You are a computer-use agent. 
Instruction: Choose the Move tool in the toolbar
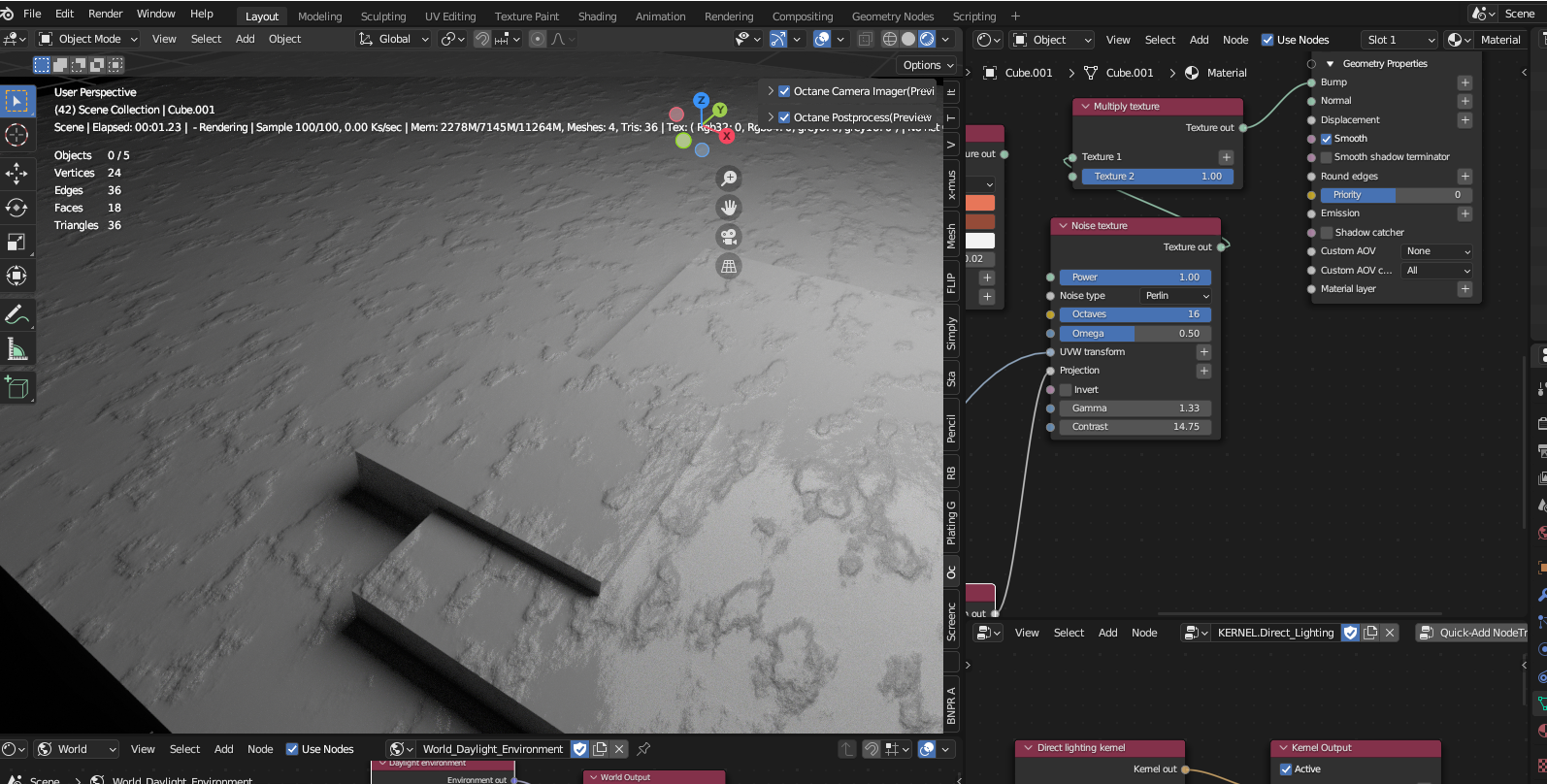17,174
